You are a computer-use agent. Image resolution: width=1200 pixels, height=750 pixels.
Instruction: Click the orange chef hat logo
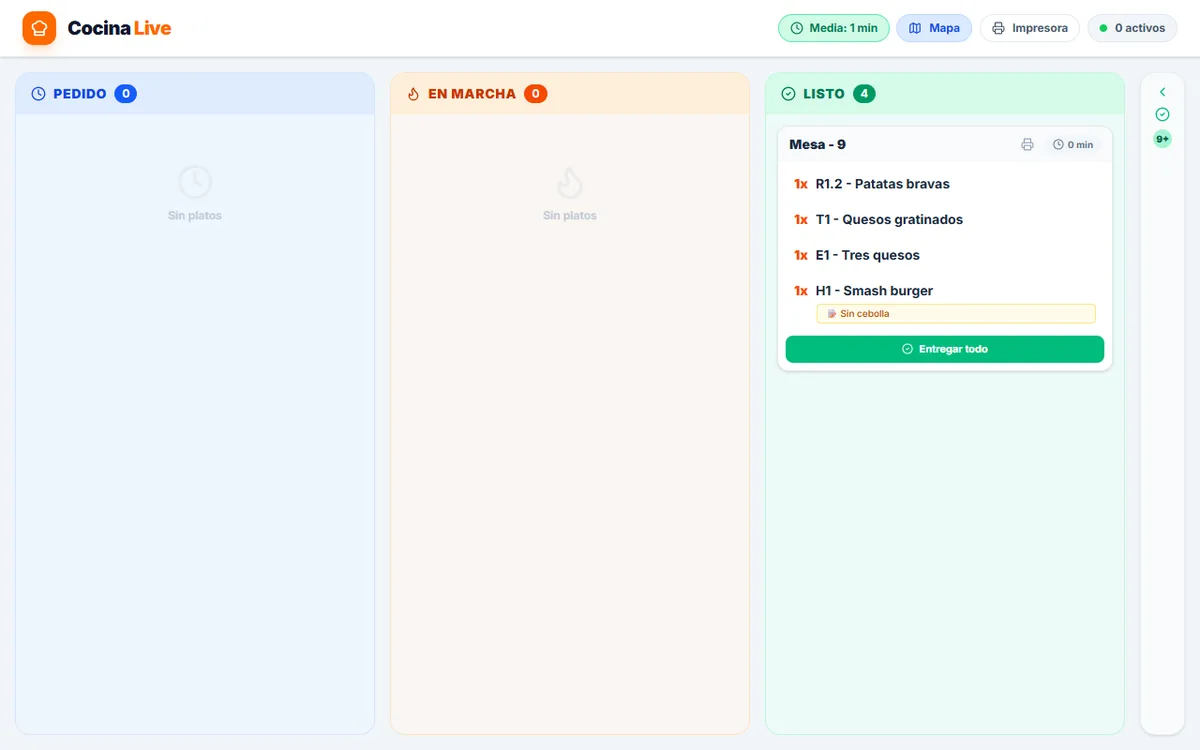39,28
